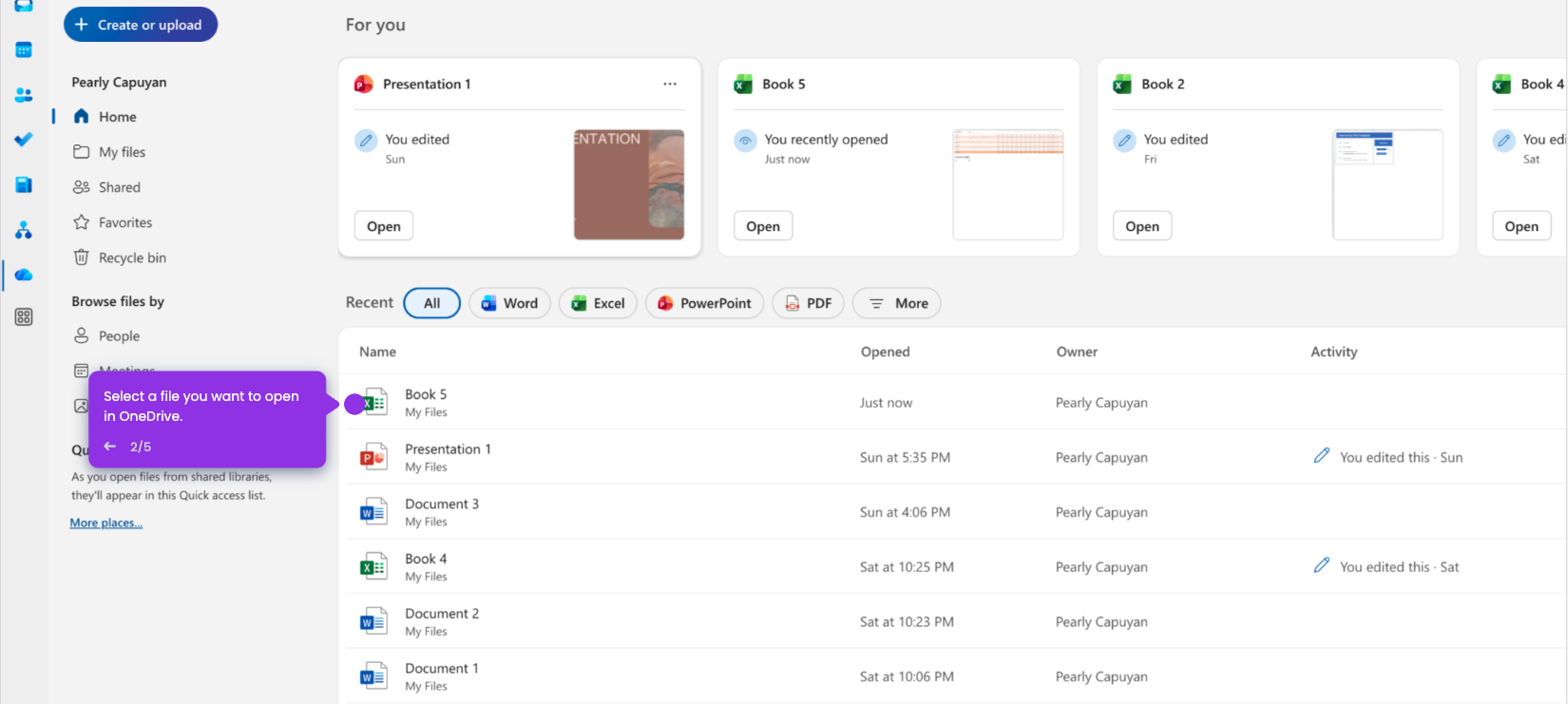This screenshot has height=704, width=1568.
Task: Open the Document 3 file name
Action: (x=442, y=504)
